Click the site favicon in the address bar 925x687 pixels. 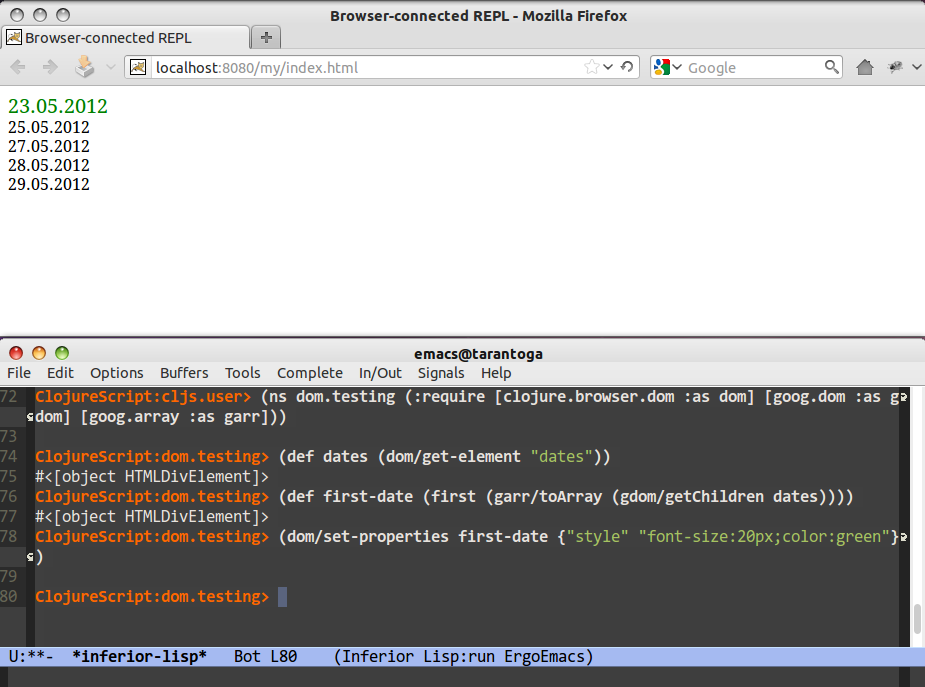click(x=138, y=67)
